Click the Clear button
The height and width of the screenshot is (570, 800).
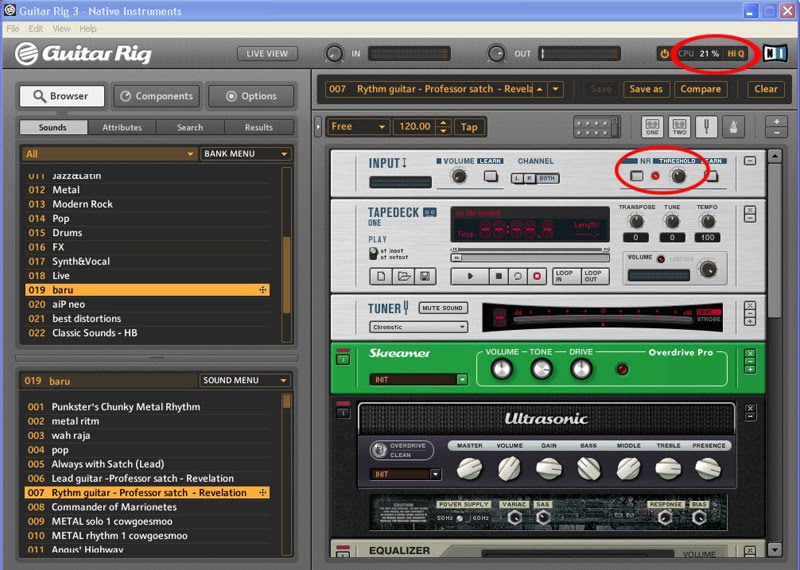766,89
